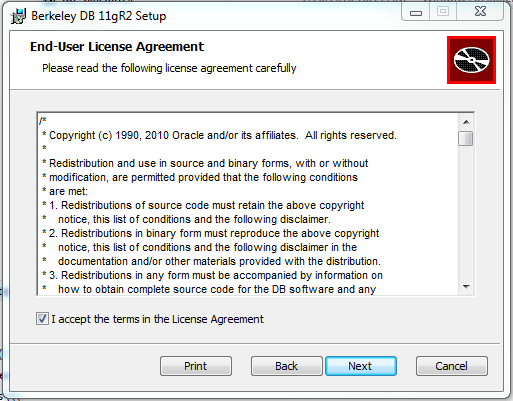Click the installer icon in title bar
The image size is (513, 401).
(x=18, y=16)
